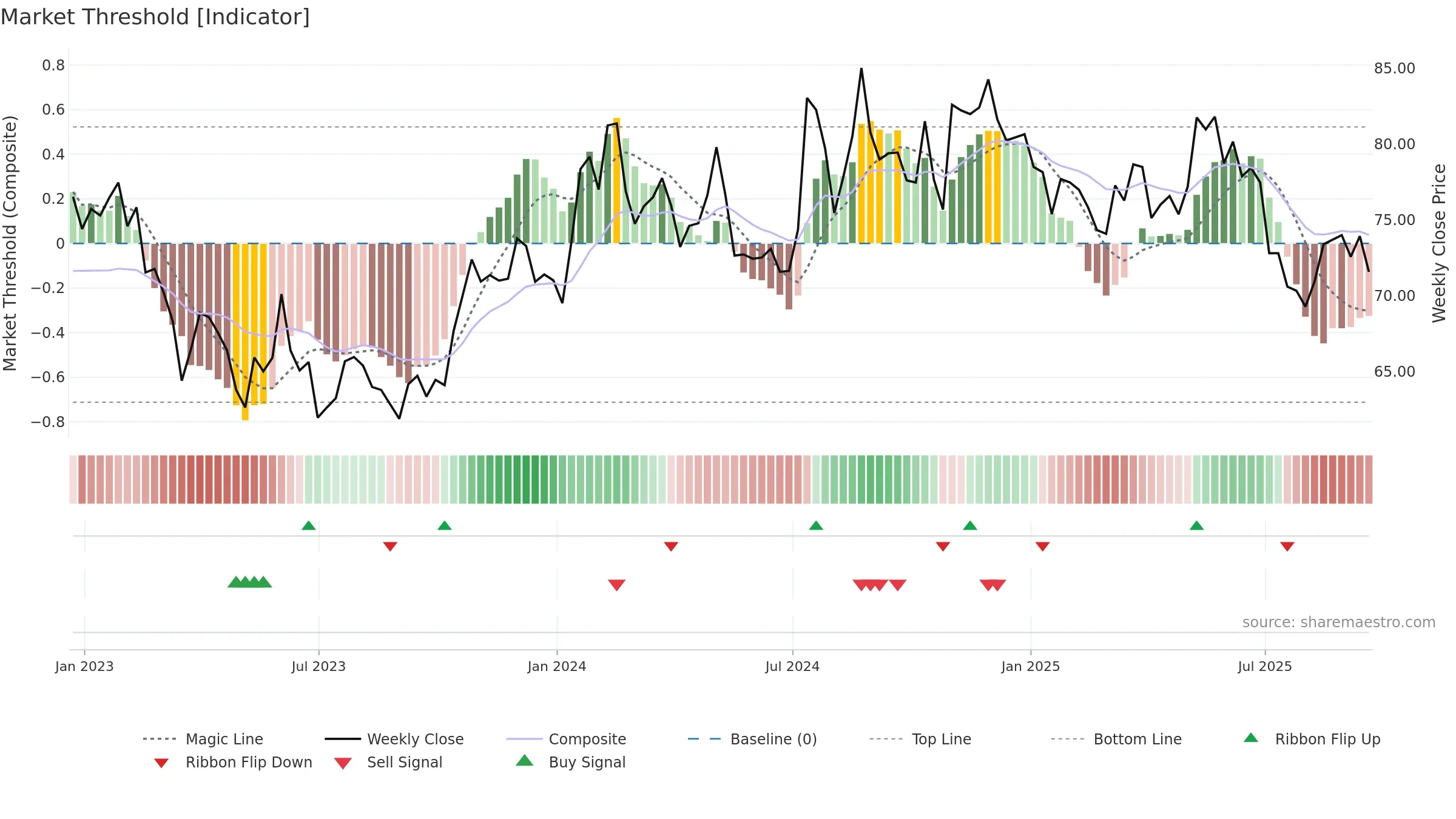Click the 75.00 price axis label
The width and height of the screenshot is (1456, 819).
[1395, 220]
